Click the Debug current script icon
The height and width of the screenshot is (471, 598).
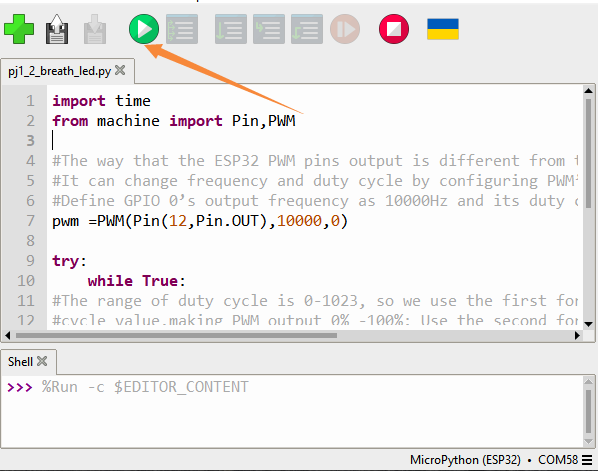tap(182, 29)
